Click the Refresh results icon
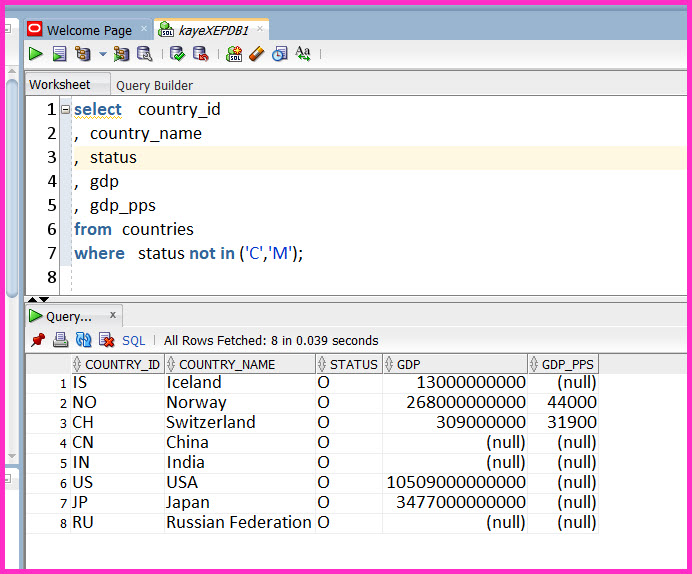692x574 pixels. (83, 340)
